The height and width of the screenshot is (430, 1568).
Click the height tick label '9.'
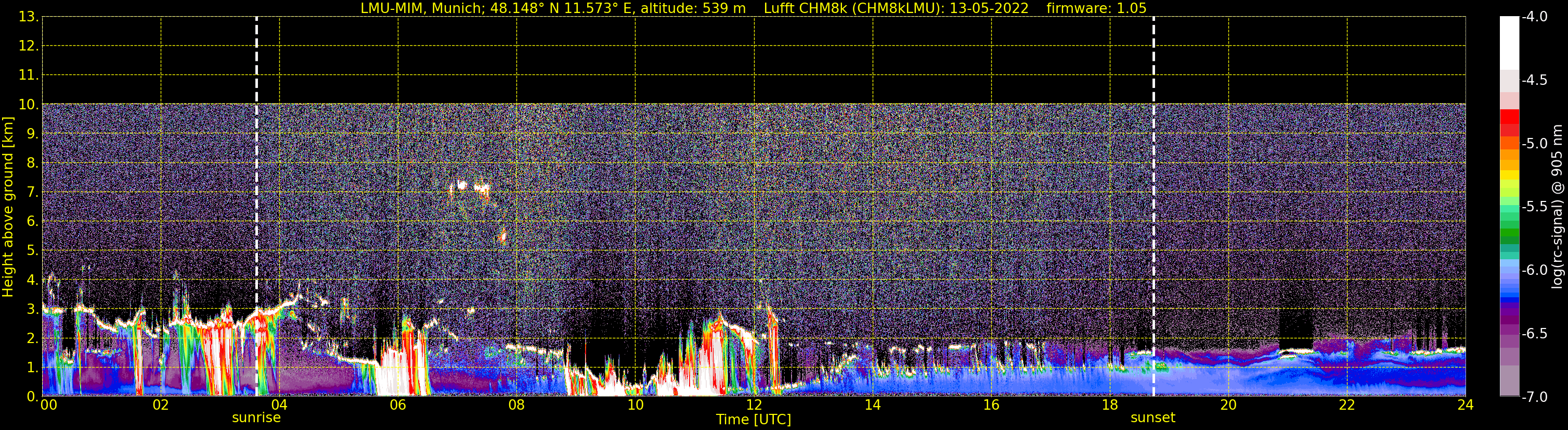pos(32,134)
